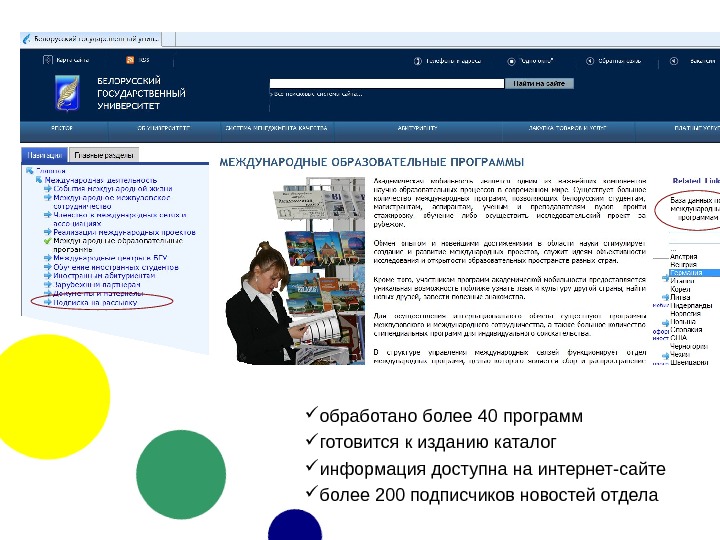Switch to the Главные разделы tab
The width and height of the screenshot is (720, 540).
[x=104, y=155]
